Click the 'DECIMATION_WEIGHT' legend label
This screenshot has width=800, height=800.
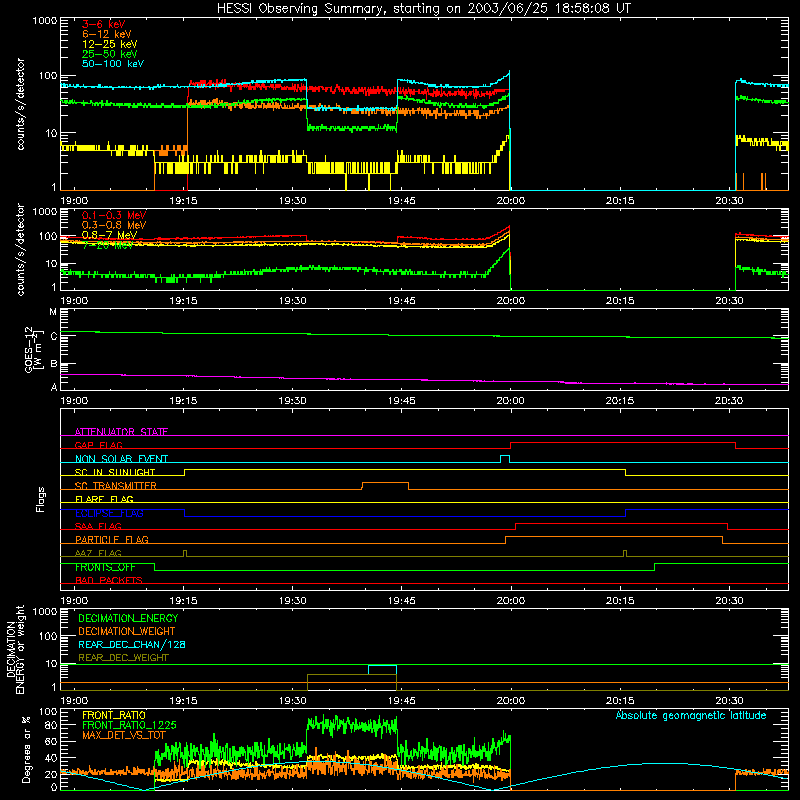pos(127,631)
